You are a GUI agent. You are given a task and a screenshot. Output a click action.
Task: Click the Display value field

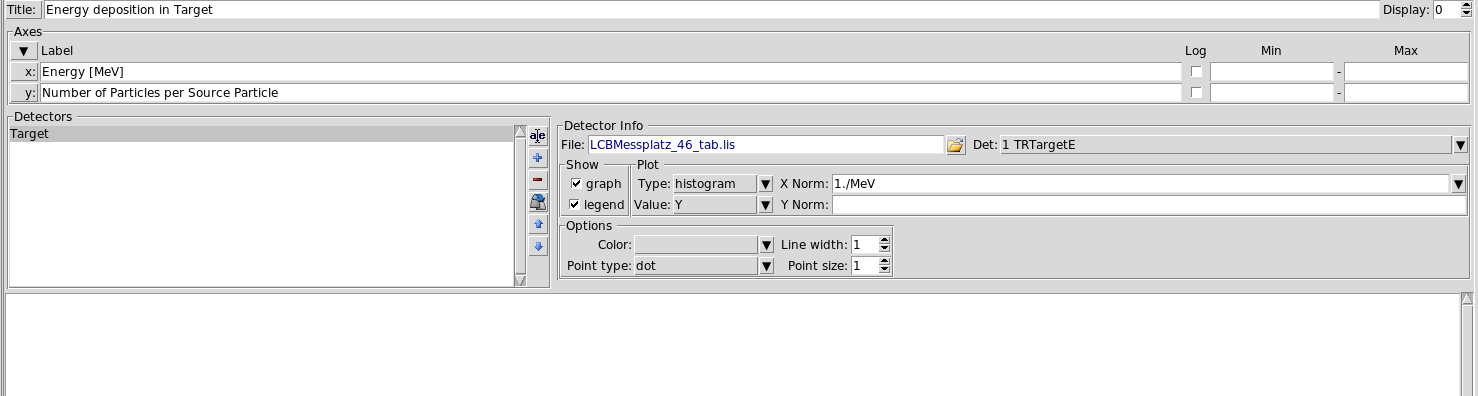(1446, 10)
